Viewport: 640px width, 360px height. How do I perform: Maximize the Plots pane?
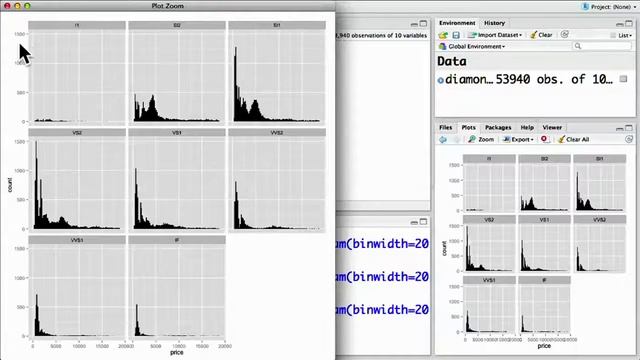[x=629, y=128]
